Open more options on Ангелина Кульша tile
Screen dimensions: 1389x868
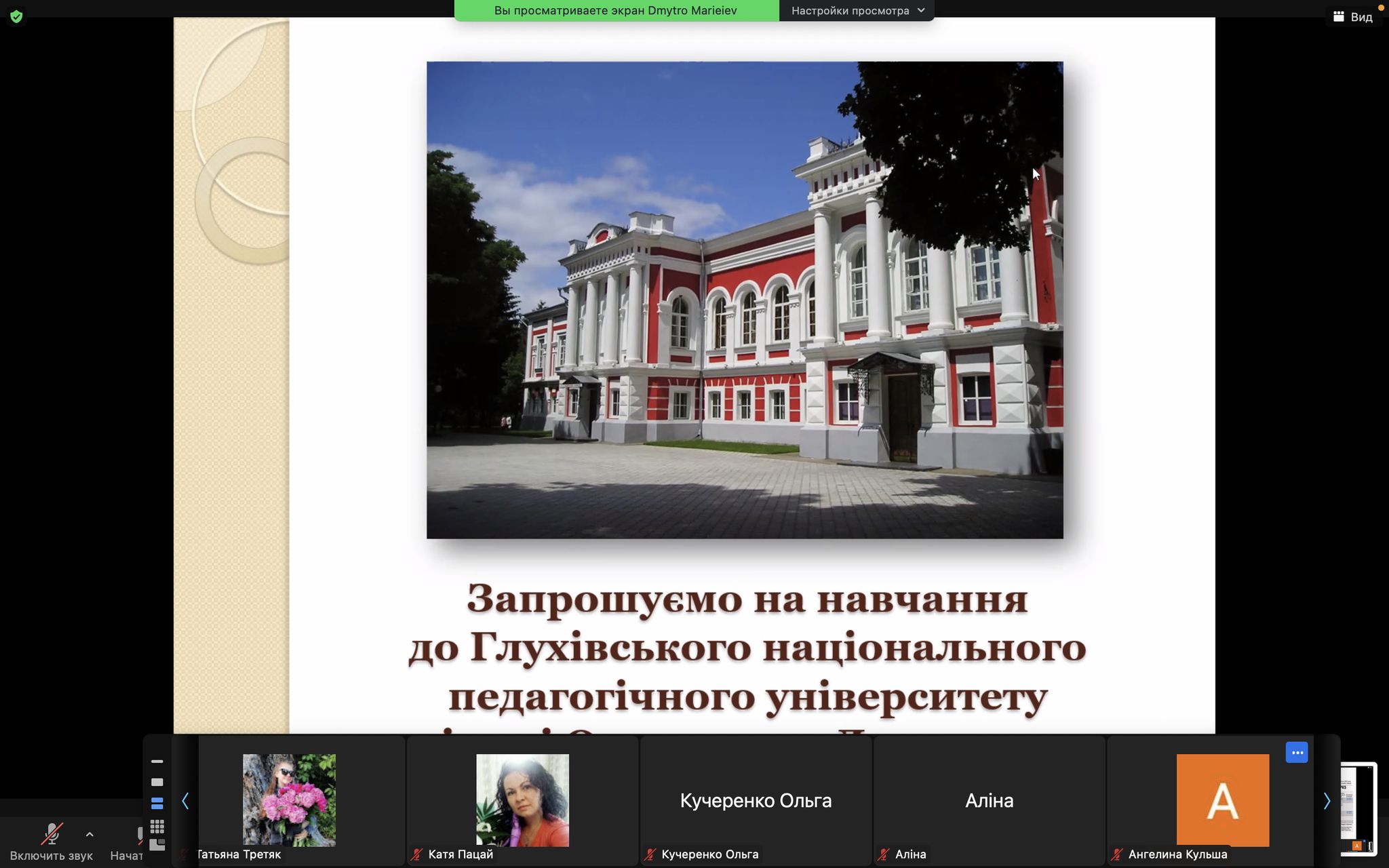tap(1297, 753)
